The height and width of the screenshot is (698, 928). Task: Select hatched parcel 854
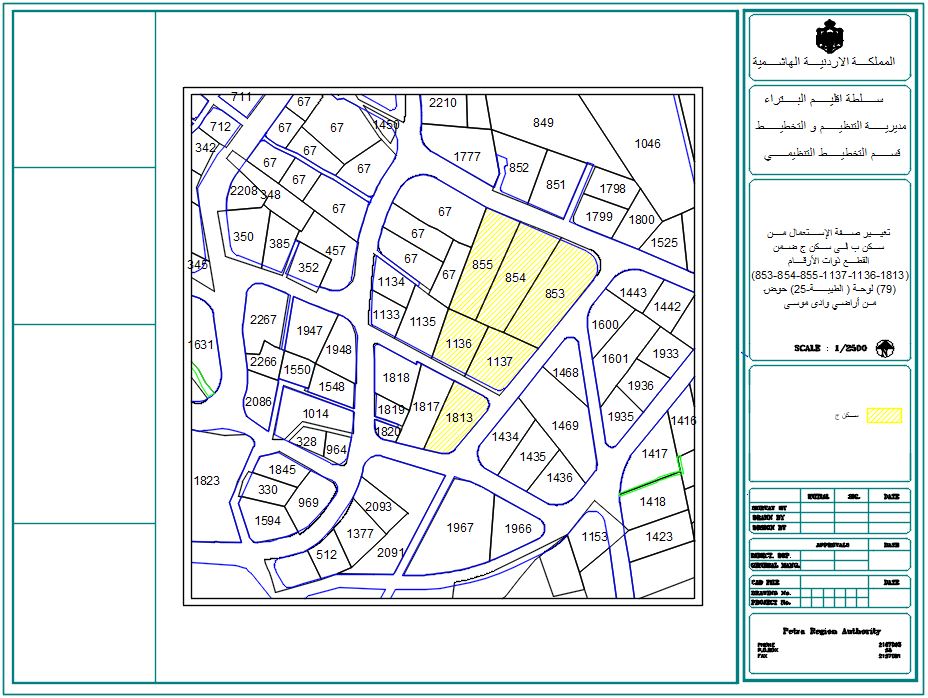(x=515, y=278)
